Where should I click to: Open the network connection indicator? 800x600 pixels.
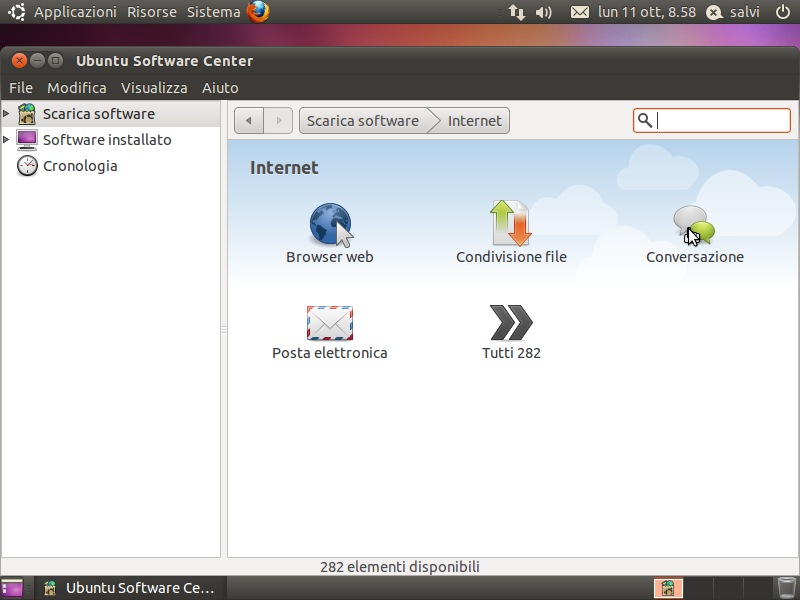(516, 12)
